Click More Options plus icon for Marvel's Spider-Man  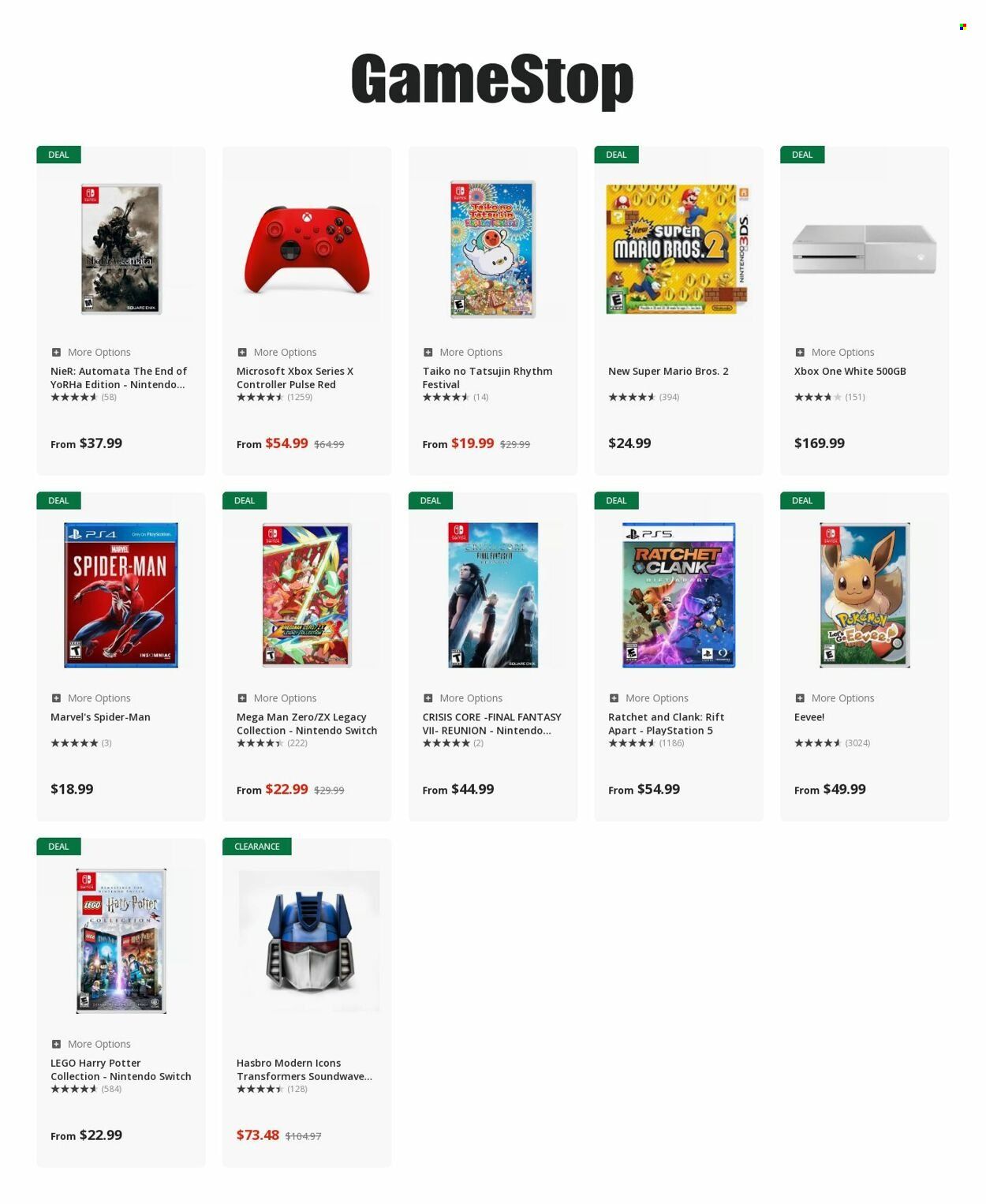pyautogui.click(x=56, y=698)
